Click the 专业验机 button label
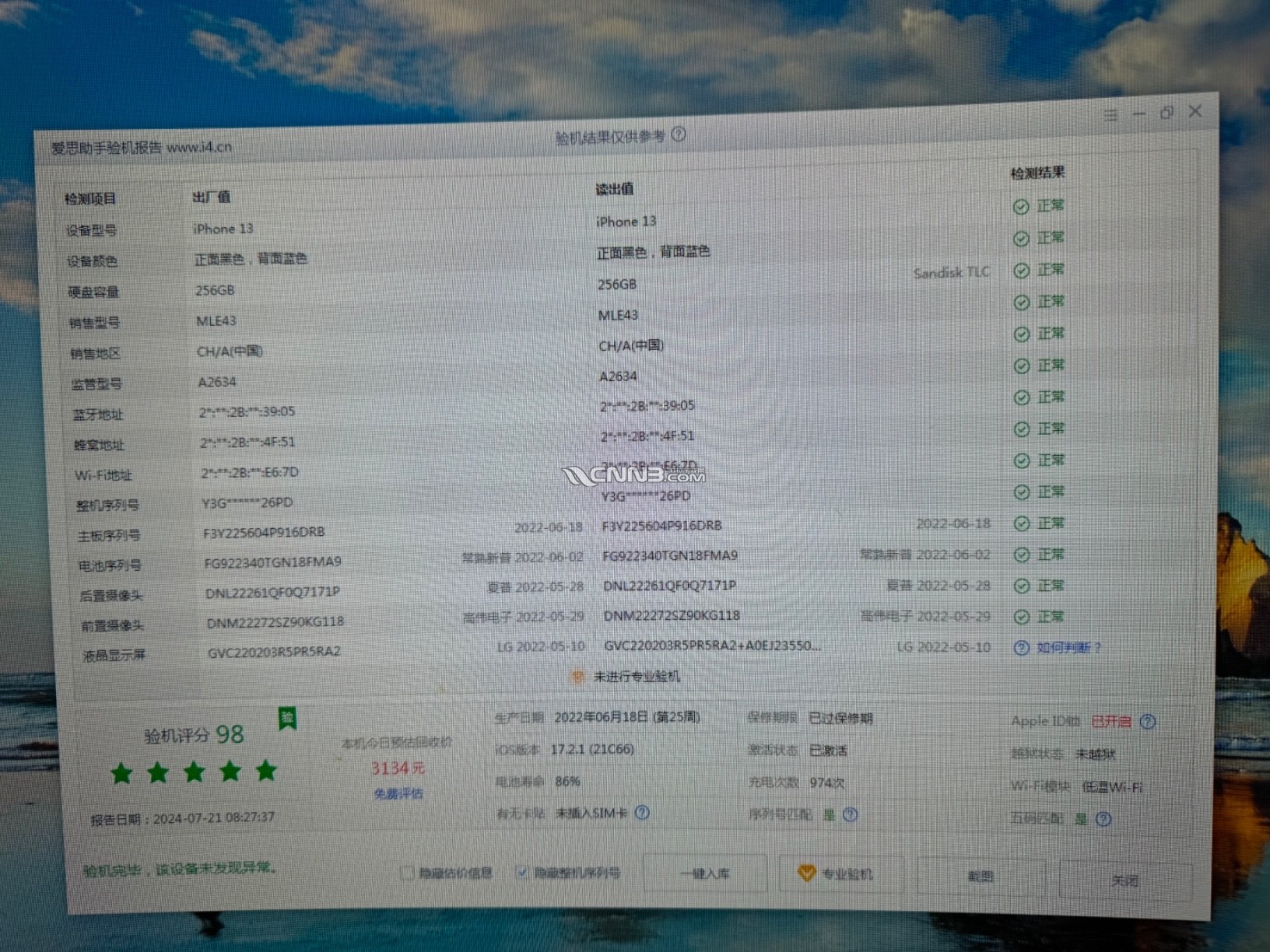 [847, 875]
